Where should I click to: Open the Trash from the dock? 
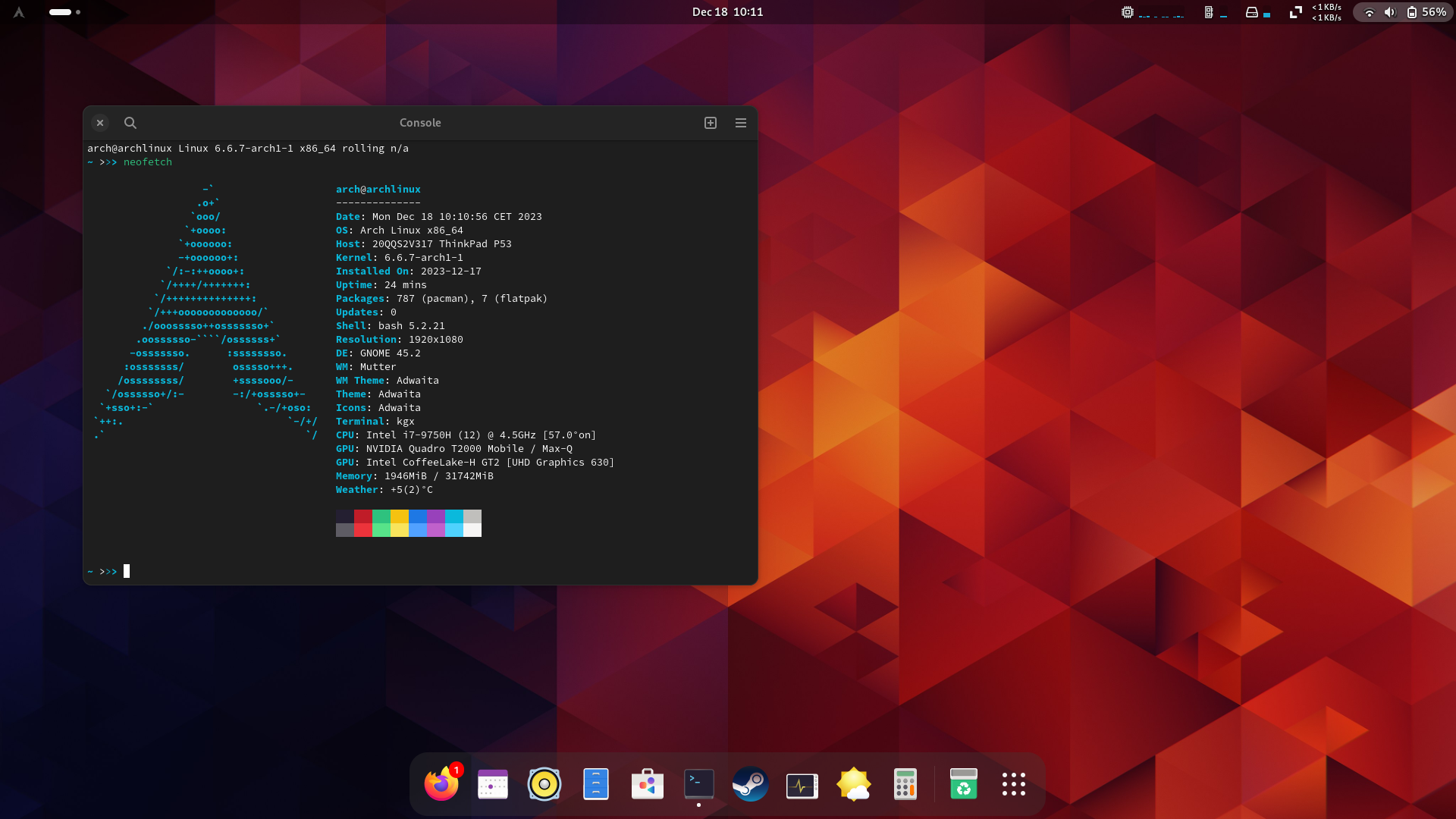(x=964, y=784)
